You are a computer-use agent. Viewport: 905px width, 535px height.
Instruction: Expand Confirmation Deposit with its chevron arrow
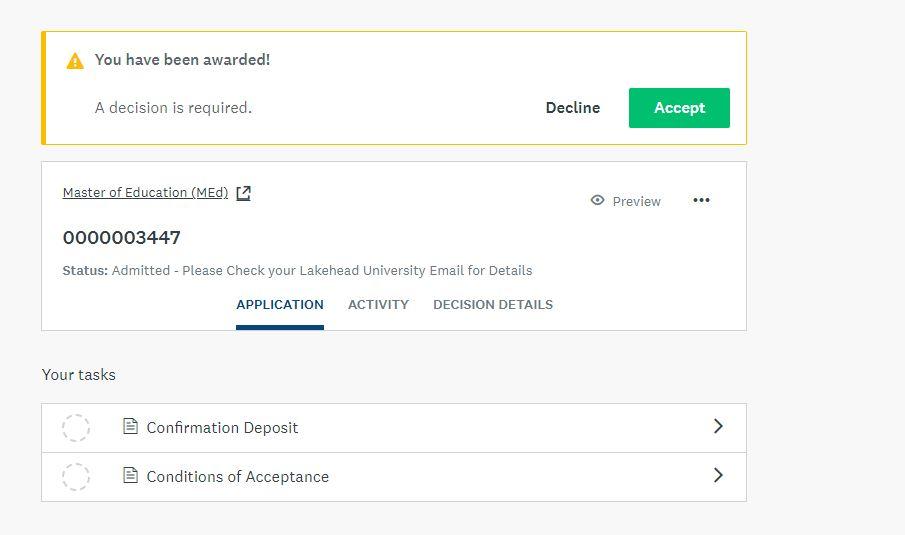point(718,427)
